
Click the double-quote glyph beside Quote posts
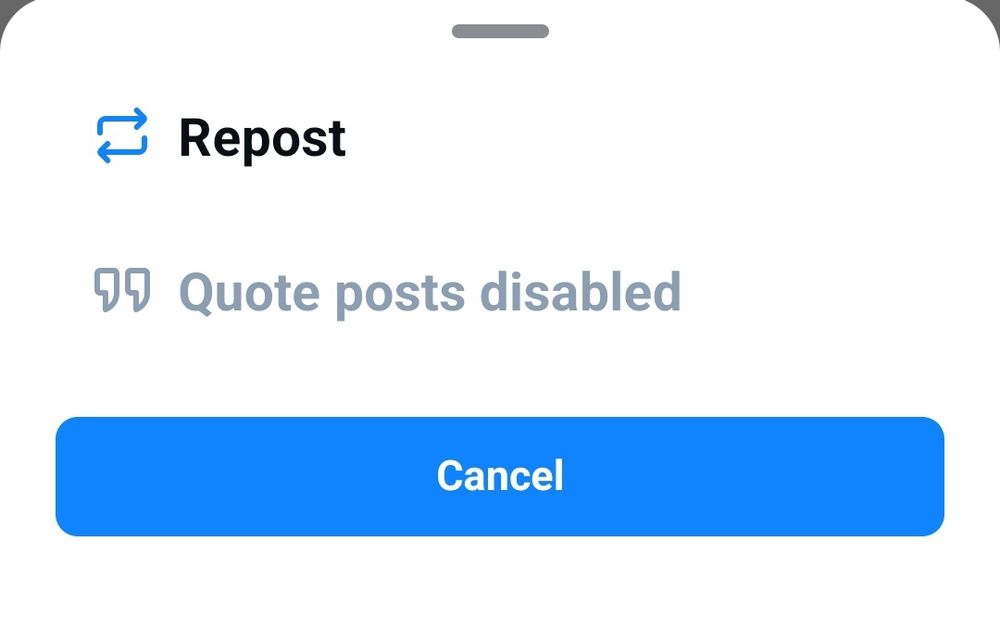pyautogui.click(x=122, y=290)
